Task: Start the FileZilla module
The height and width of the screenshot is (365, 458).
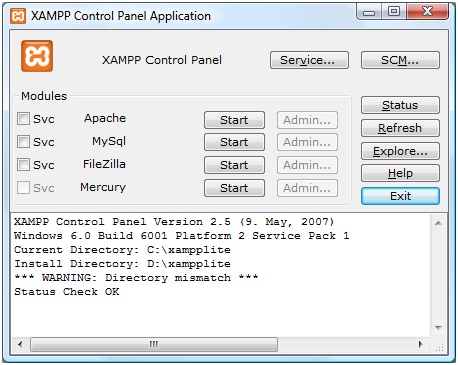Action: click(x=234, y=165)
